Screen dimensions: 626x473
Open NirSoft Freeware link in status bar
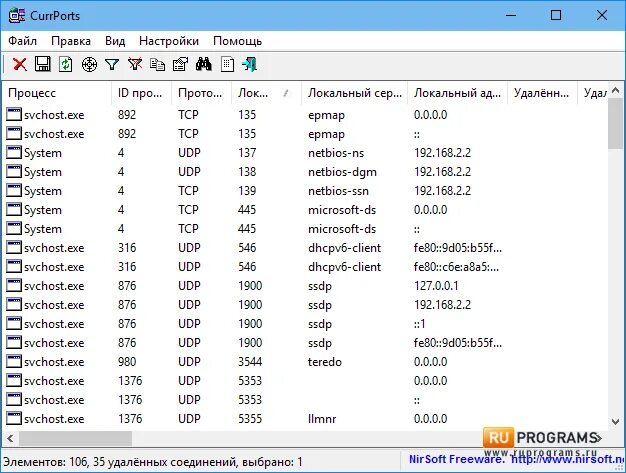click(517, 459)
